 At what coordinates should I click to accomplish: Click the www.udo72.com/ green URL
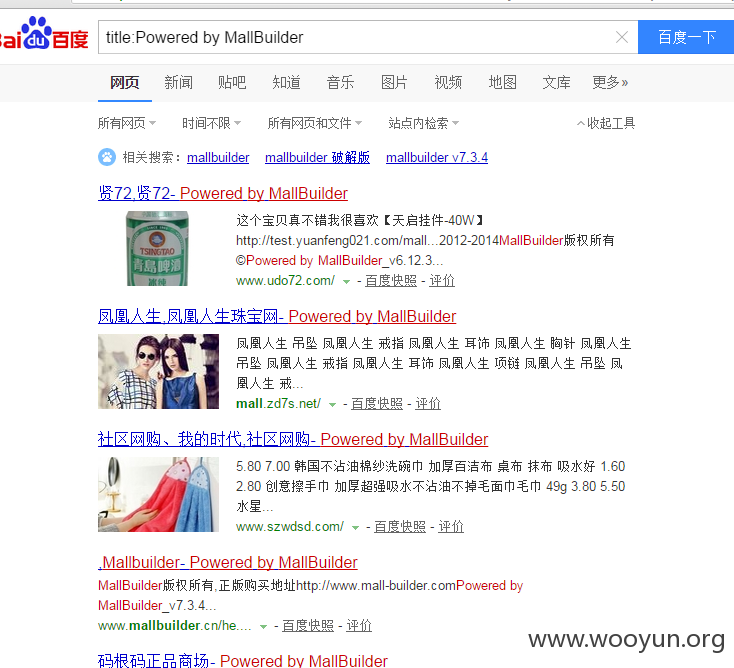(x=286, y=281)
